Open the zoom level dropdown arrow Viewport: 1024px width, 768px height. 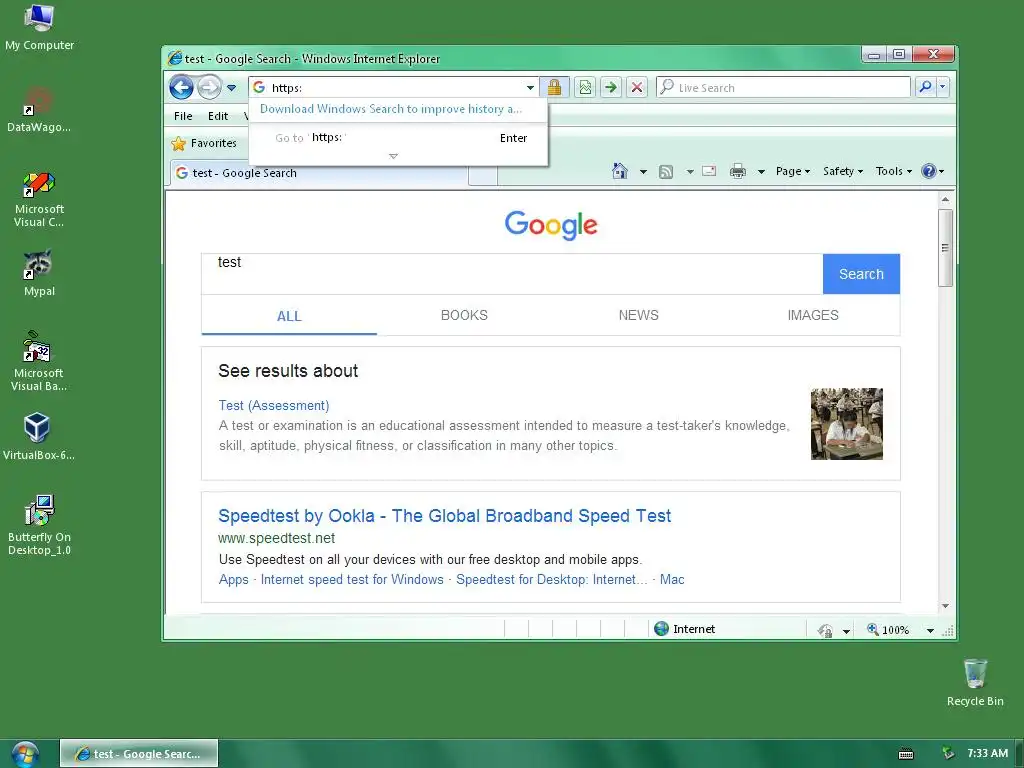pyautogui.click(x=930, y=630)
